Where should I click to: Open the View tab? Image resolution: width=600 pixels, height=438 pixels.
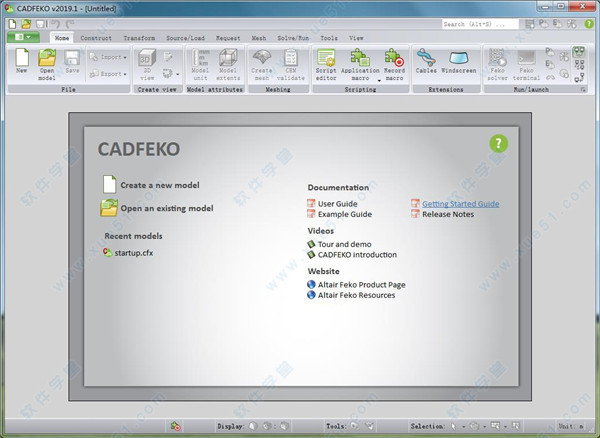(x=356, y=38)
